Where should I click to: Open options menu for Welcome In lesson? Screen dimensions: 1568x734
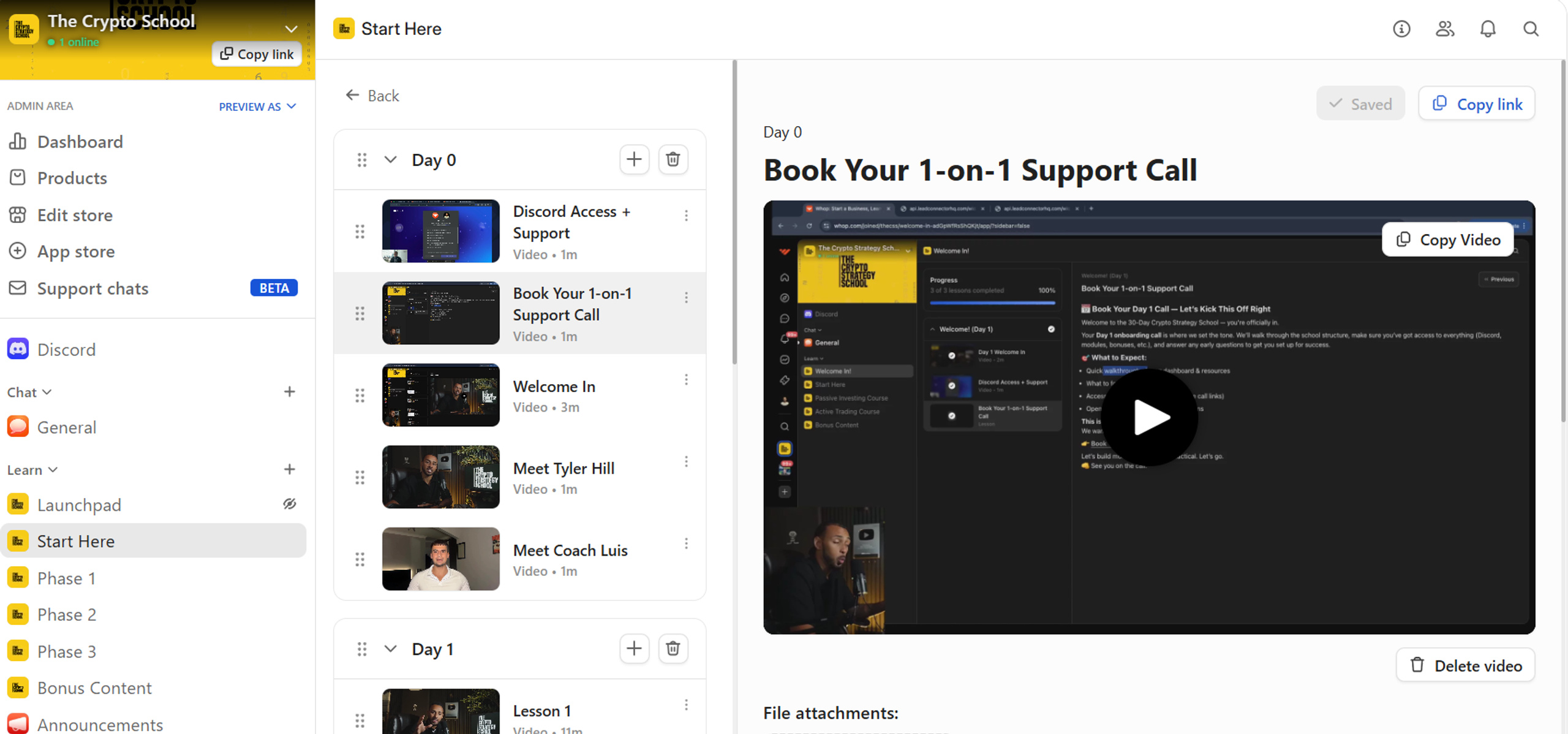pos(686,380)
